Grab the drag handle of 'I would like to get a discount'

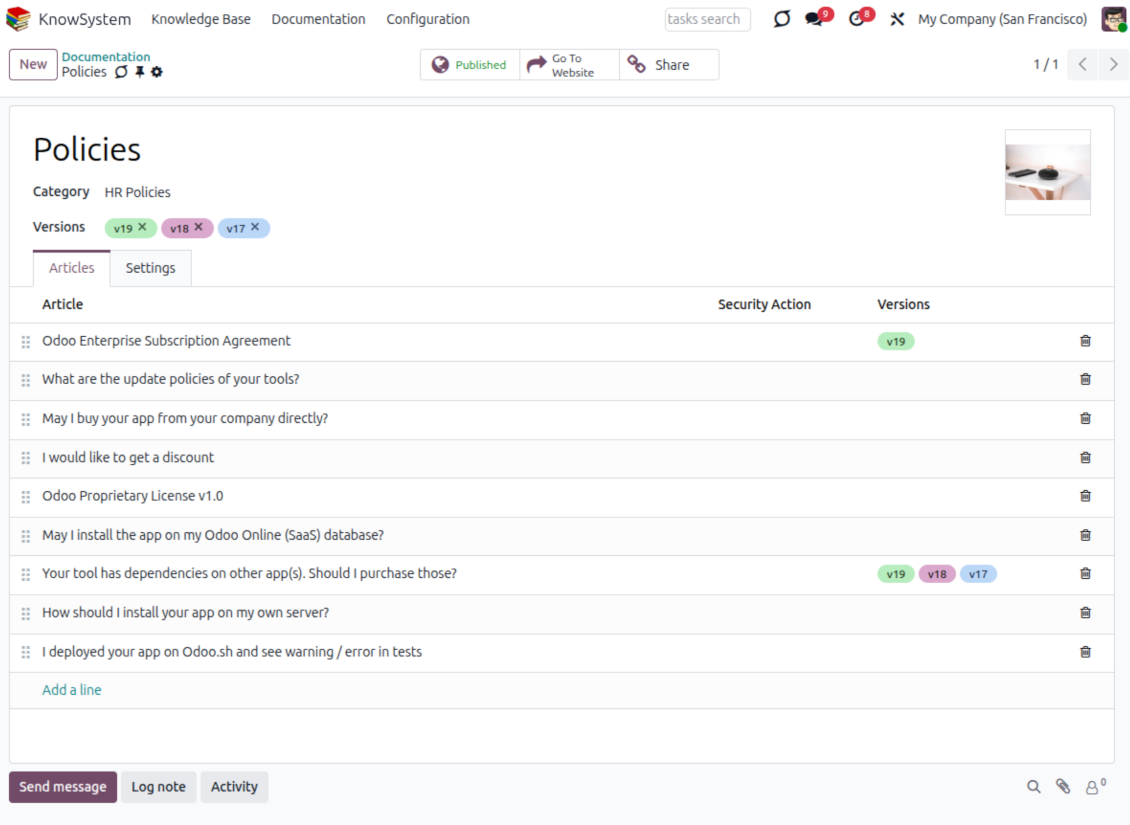26,458
